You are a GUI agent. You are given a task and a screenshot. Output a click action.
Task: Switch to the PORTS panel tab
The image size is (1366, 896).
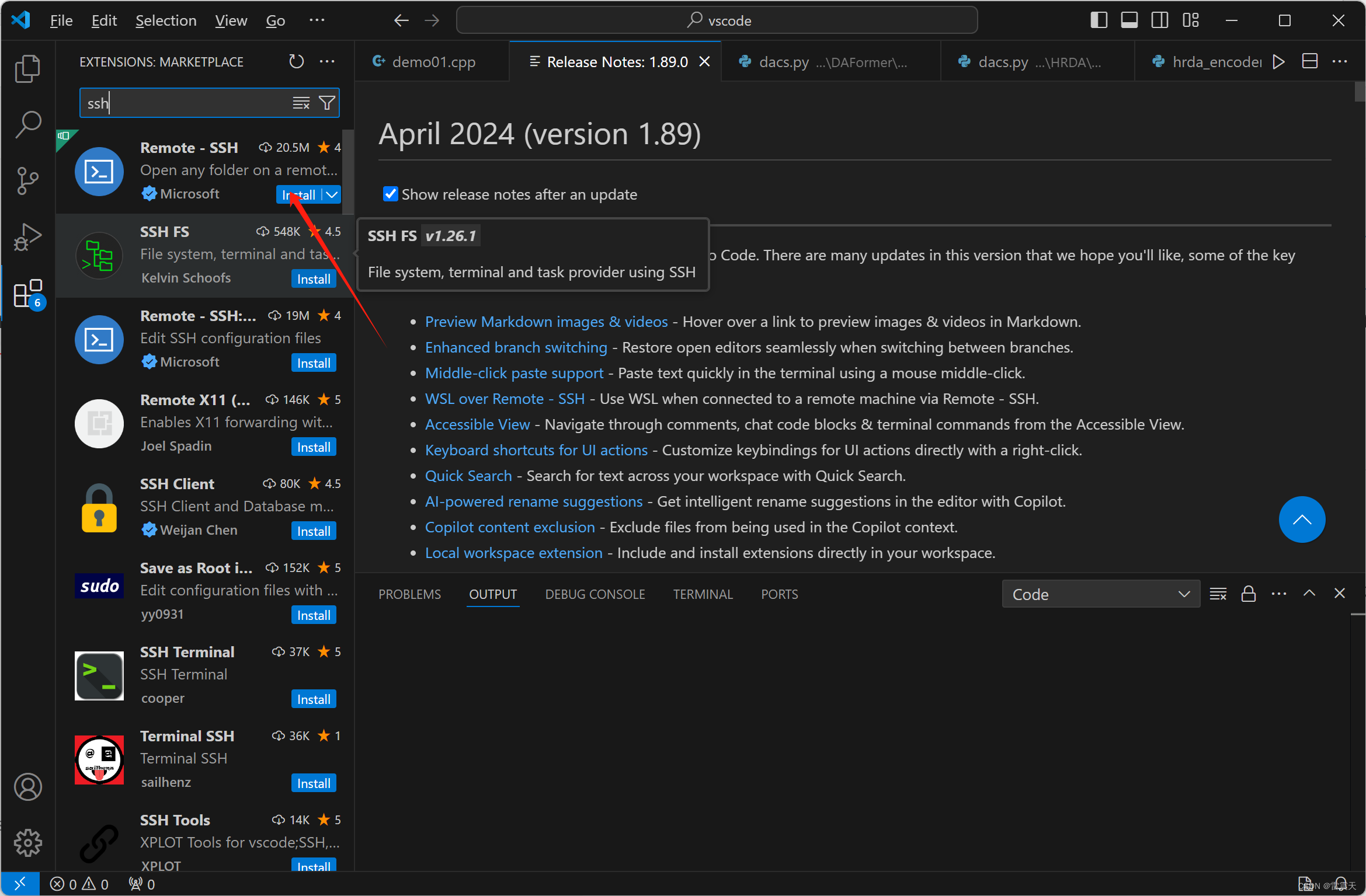point(779,594)
